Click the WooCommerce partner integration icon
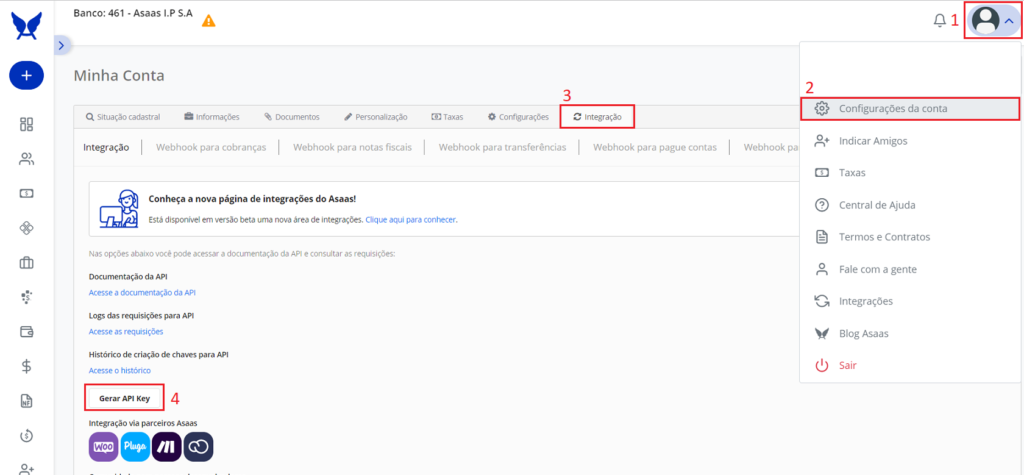The width and height of the screenshot is (1024, 475). [103, 446]
